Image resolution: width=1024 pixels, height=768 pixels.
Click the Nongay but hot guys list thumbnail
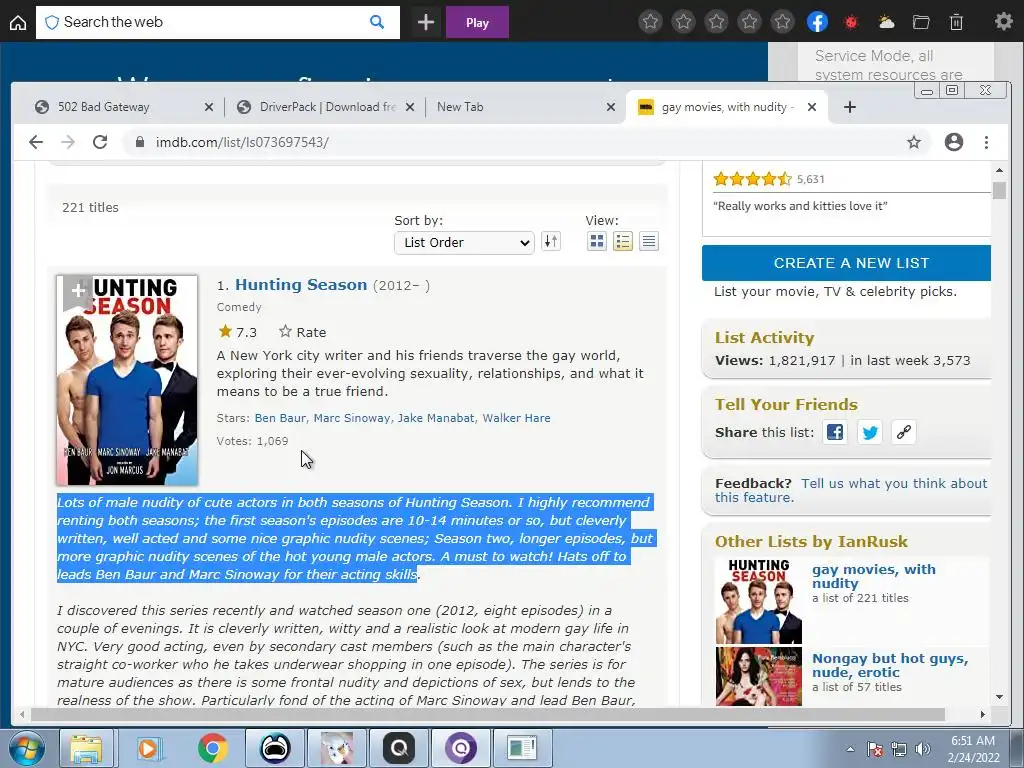click(x=758, y=676)
